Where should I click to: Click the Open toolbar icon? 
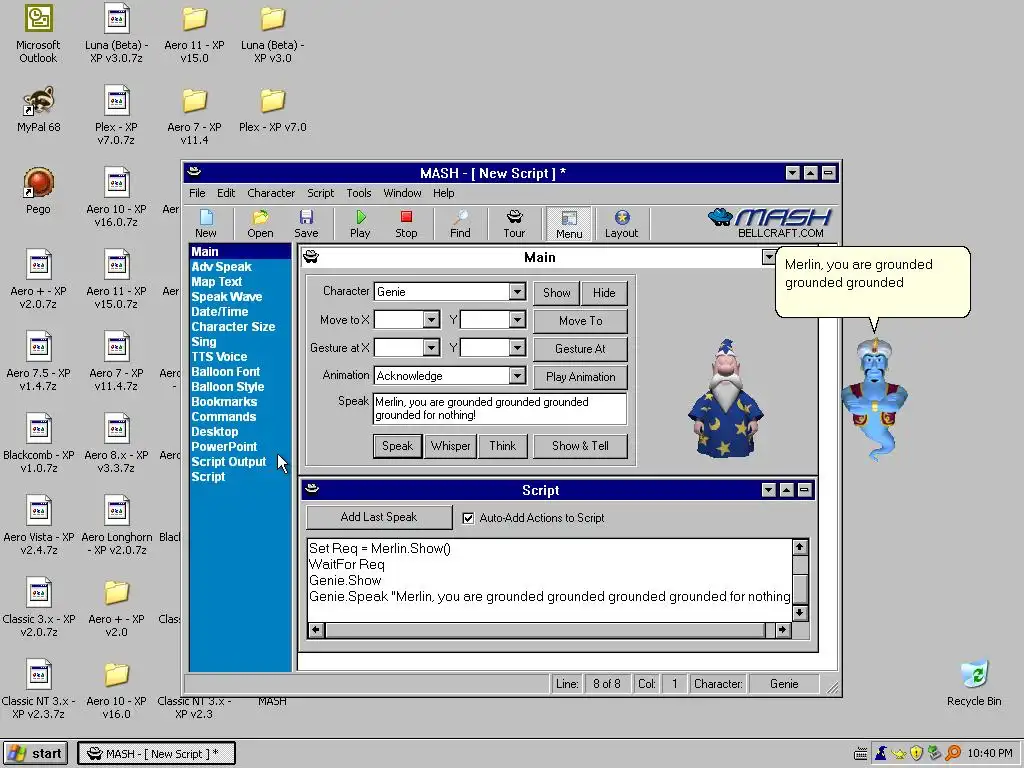[260, 223]
